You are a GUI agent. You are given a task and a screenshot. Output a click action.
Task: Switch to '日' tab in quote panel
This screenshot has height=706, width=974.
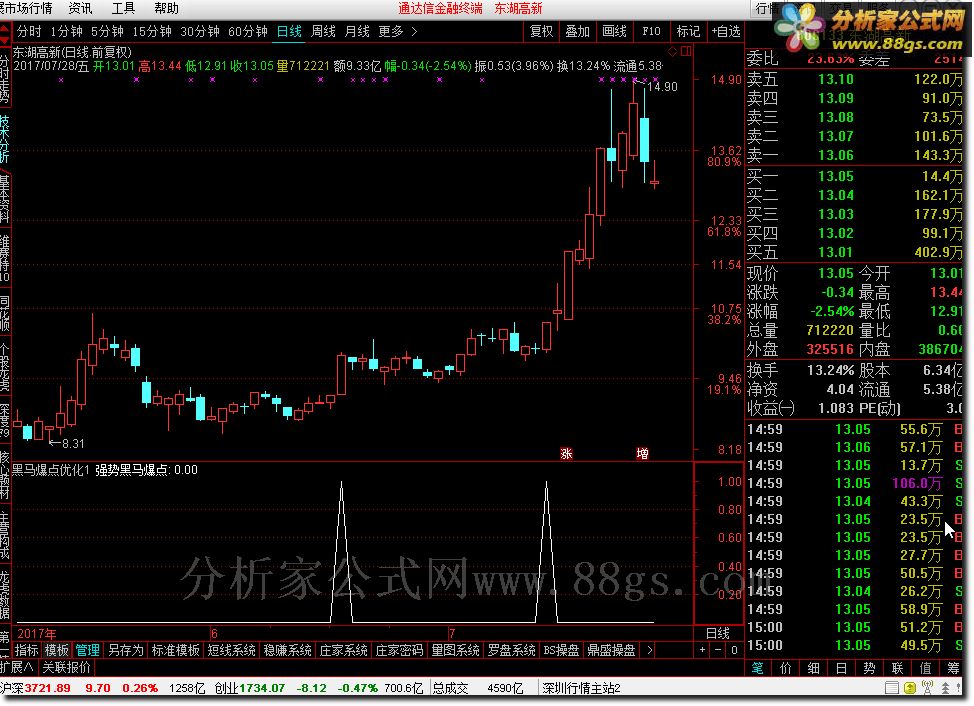pyautogui.click(x=841, y=668)
